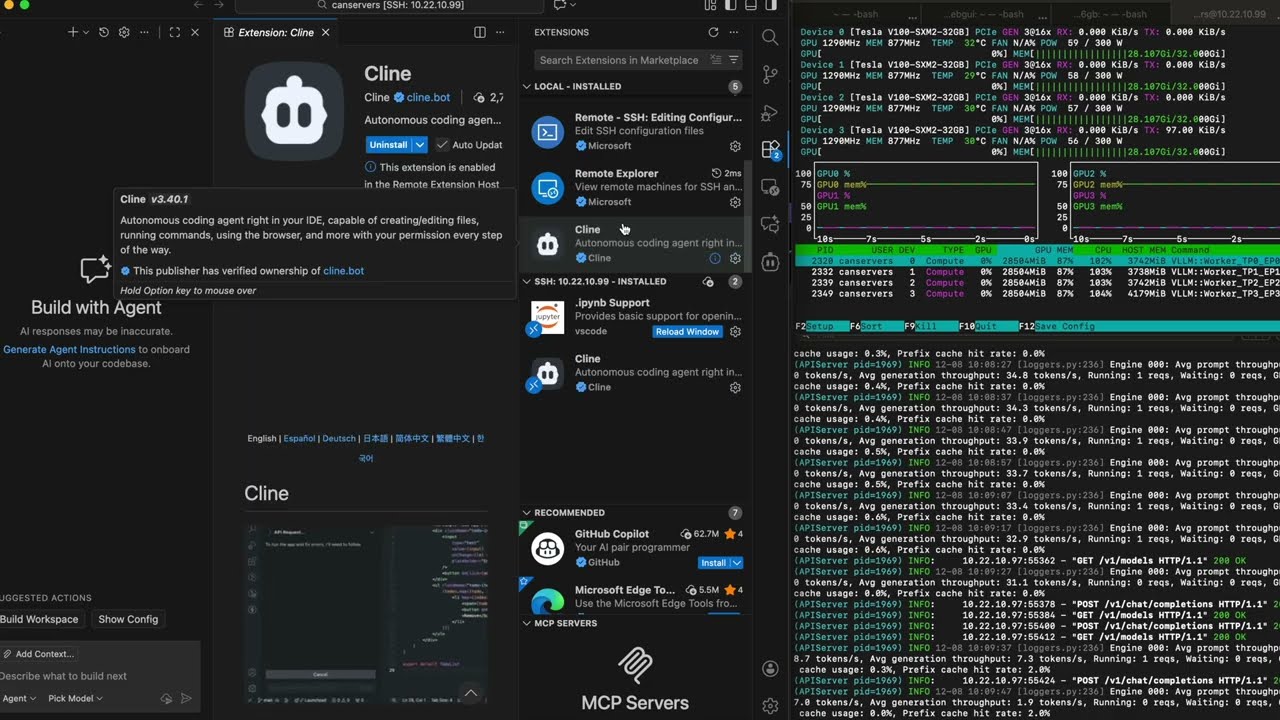
Task: Open chat panel settings gear
Action: [x=124, y=32]
